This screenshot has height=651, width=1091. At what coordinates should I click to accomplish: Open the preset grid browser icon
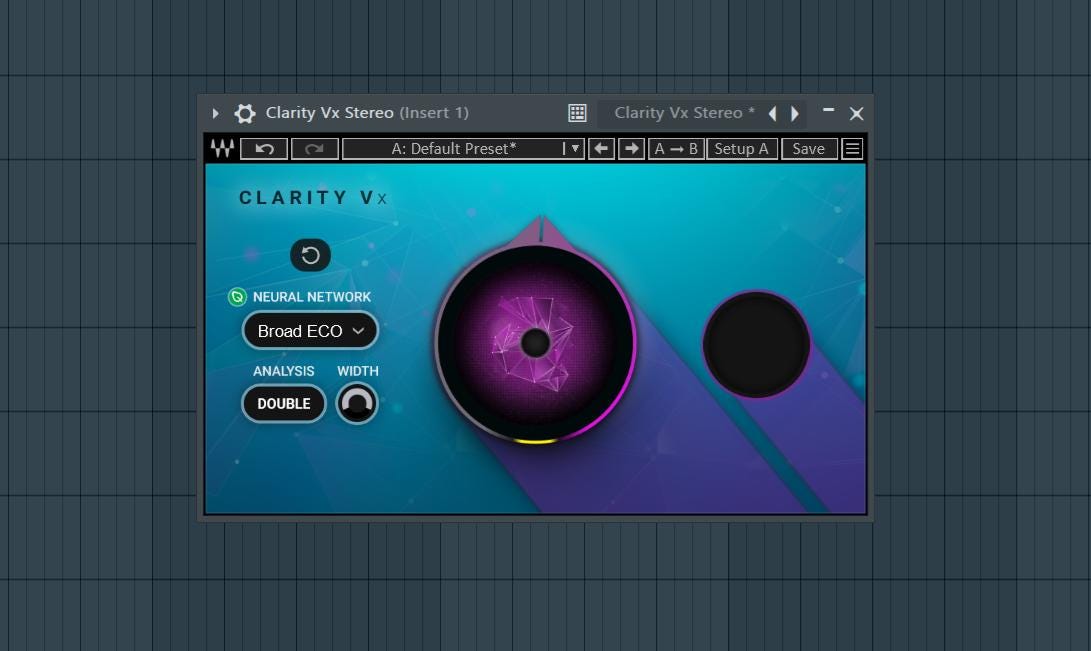coord(577,113)
